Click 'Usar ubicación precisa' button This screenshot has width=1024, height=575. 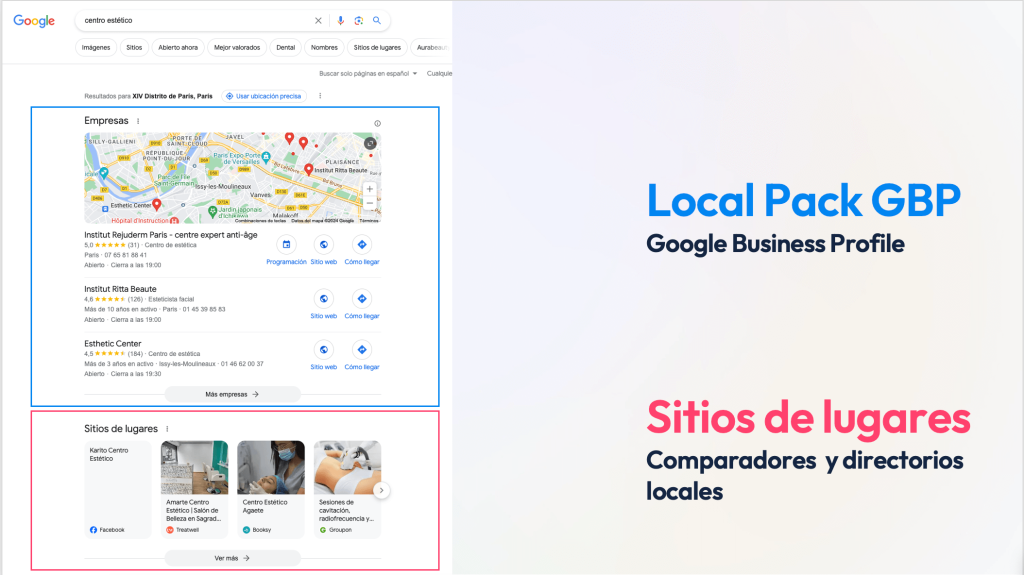[264, 96]
